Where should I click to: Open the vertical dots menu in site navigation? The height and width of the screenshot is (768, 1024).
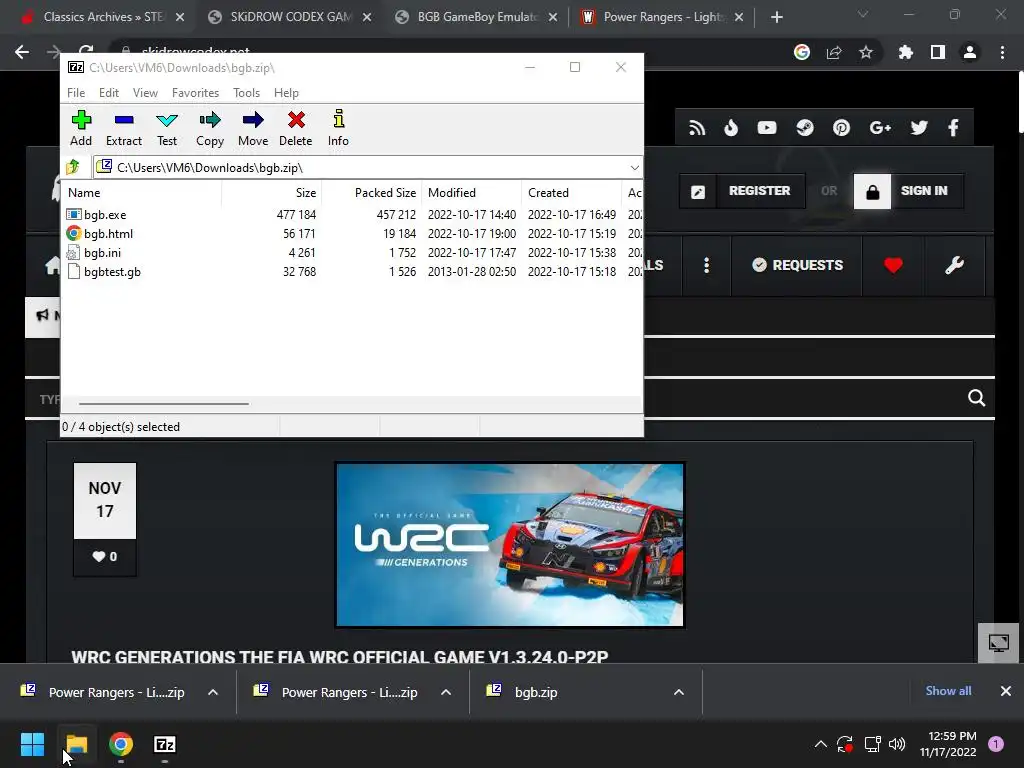point(707,265)
